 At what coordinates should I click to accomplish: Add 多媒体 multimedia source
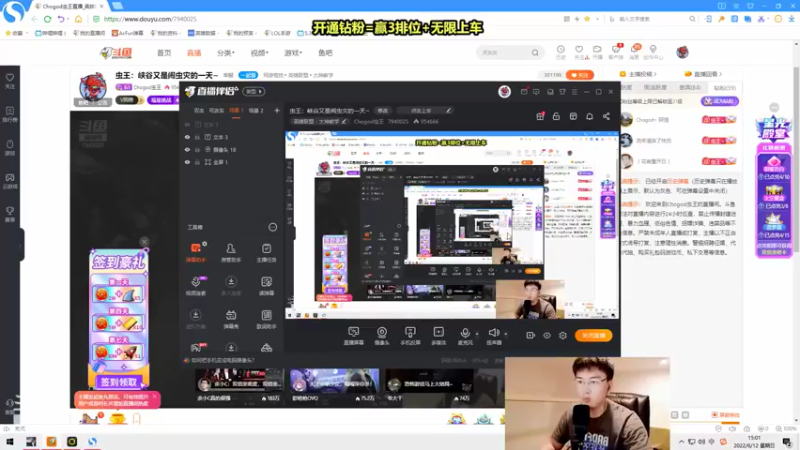pos(438,336)
